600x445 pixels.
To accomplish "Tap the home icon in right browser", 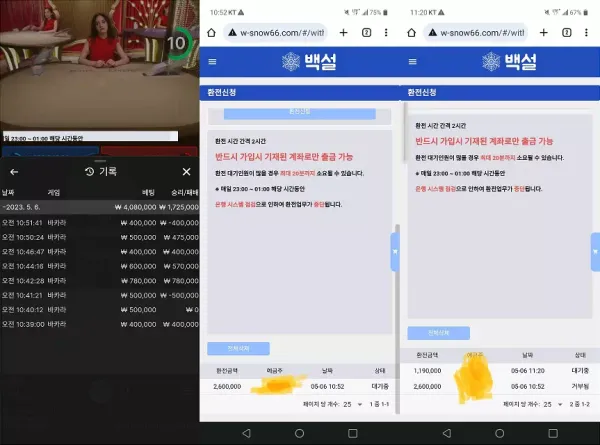I will (411, 33).
